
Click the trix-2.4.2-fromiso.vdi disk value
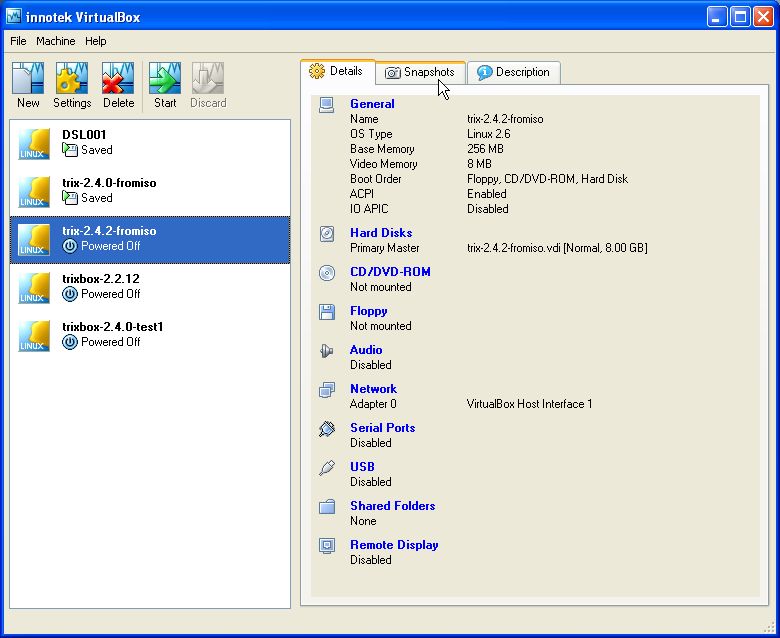point(557,248)
